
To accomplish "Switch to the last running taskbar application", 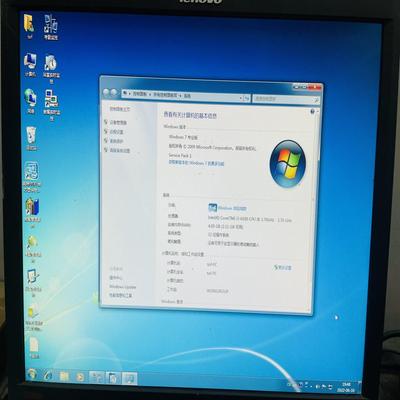I will click(129, 379).
